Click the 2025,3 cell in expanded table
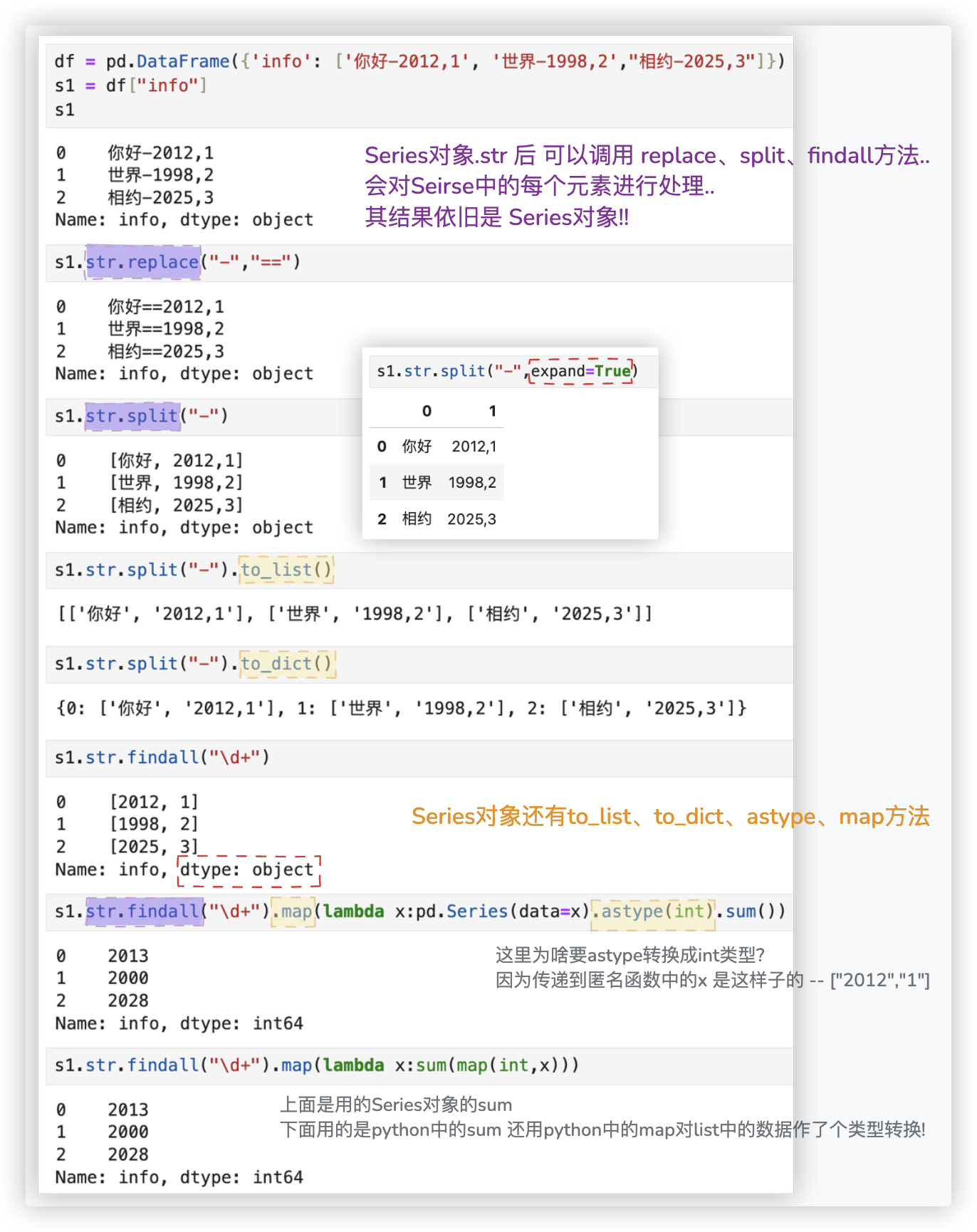This screenshot has width=977, height=1232. [x=471, y=519]
